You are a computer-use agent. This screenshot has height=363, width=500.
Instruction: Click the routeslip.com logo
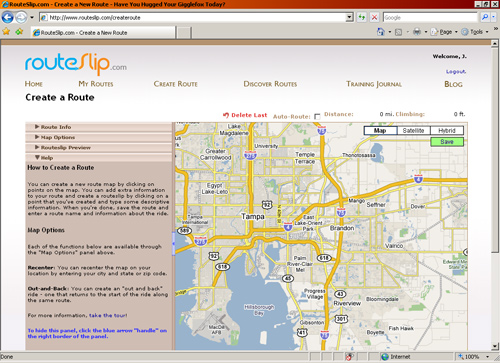[76, 63]
